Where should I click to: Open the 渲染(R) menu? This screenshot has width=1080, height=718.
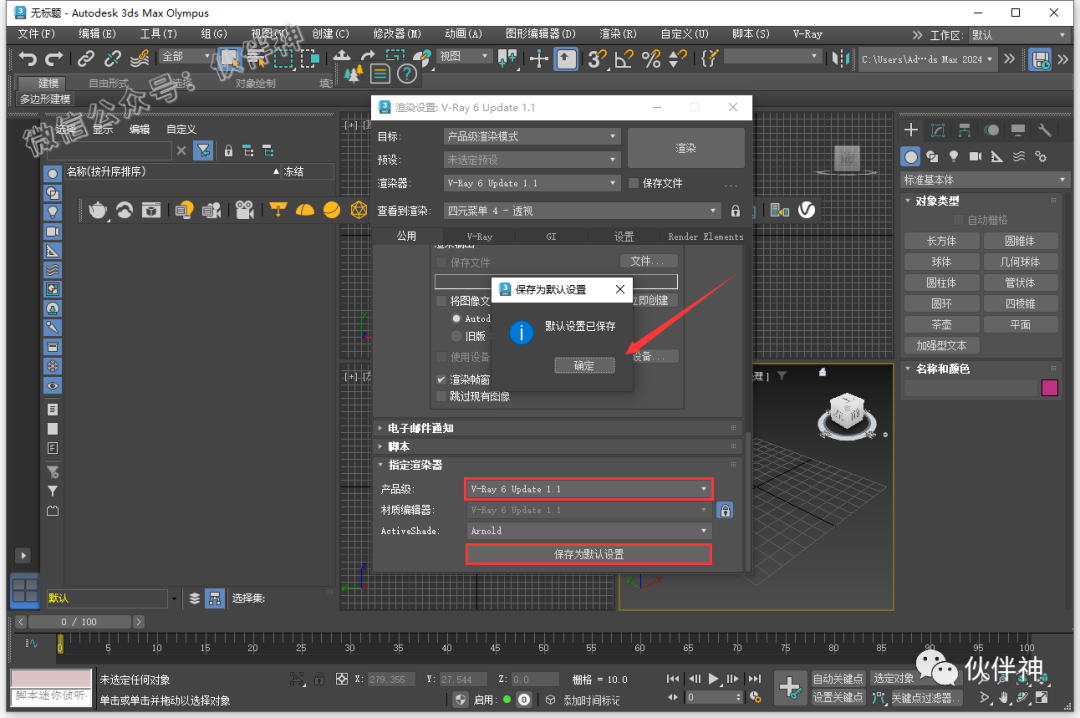point(617,34)
